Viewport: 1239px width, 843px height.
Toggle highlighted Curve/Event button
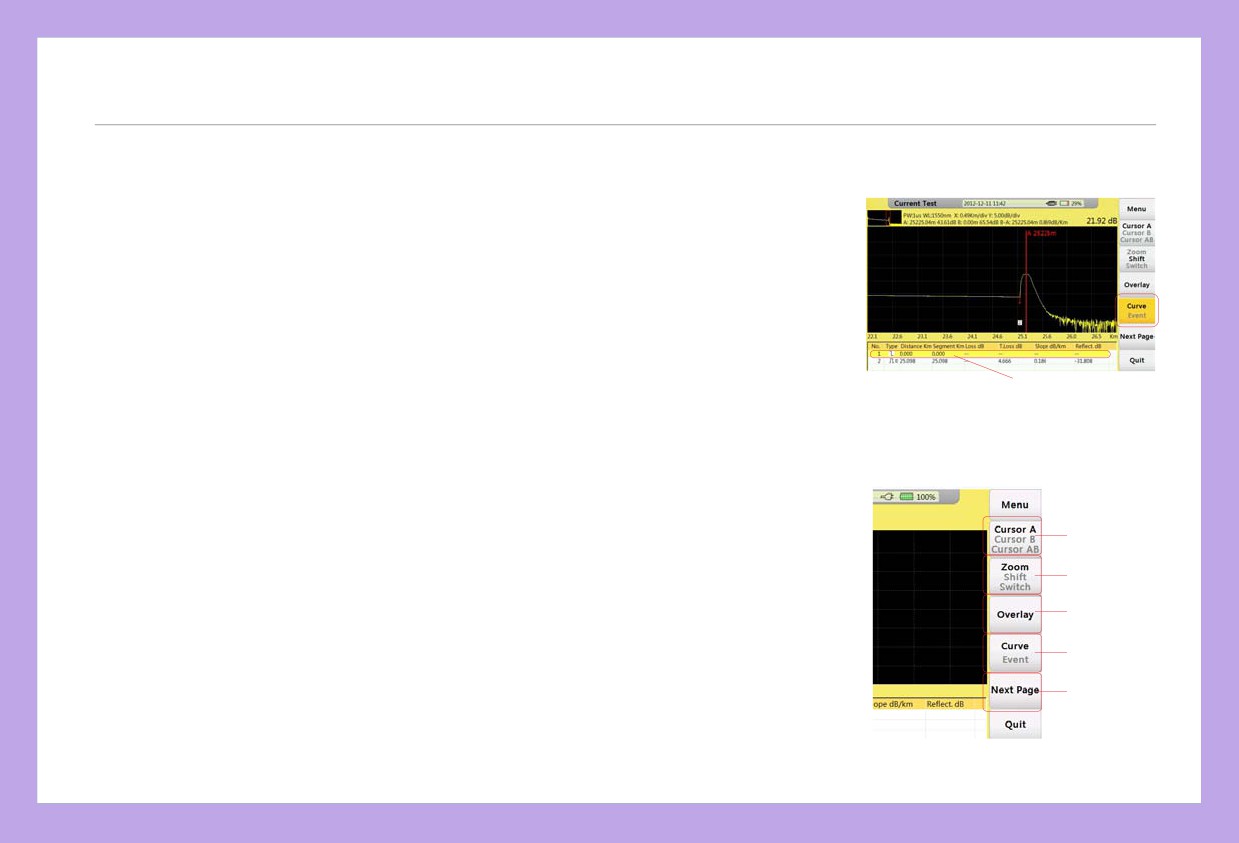(1136, 310)
